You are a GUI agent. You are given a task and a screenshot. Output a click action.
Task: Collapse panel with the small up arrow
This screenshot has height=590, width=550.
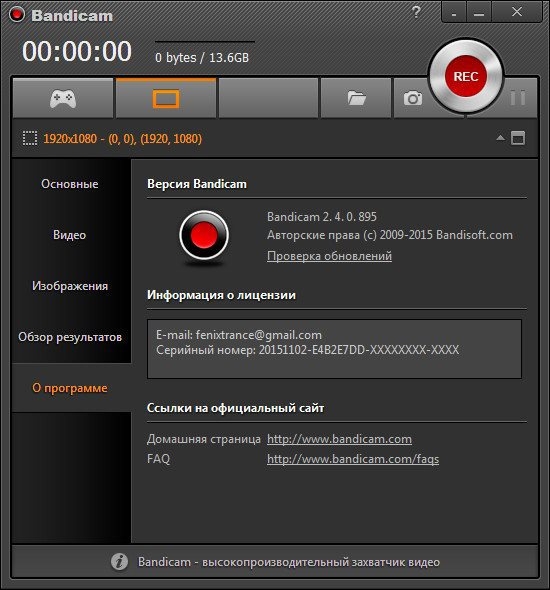point(500,138)
